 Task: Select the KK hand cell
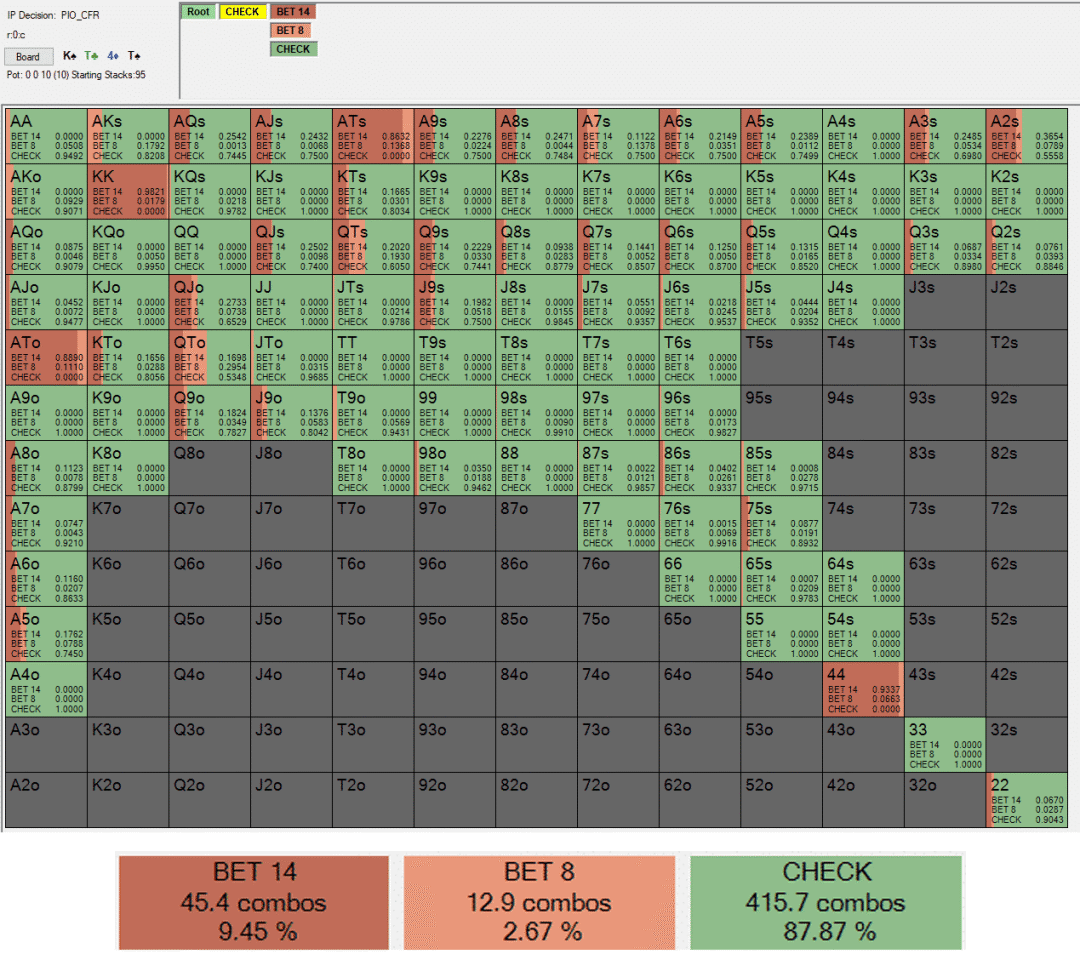pyautogui.click(x=128, y=190)
